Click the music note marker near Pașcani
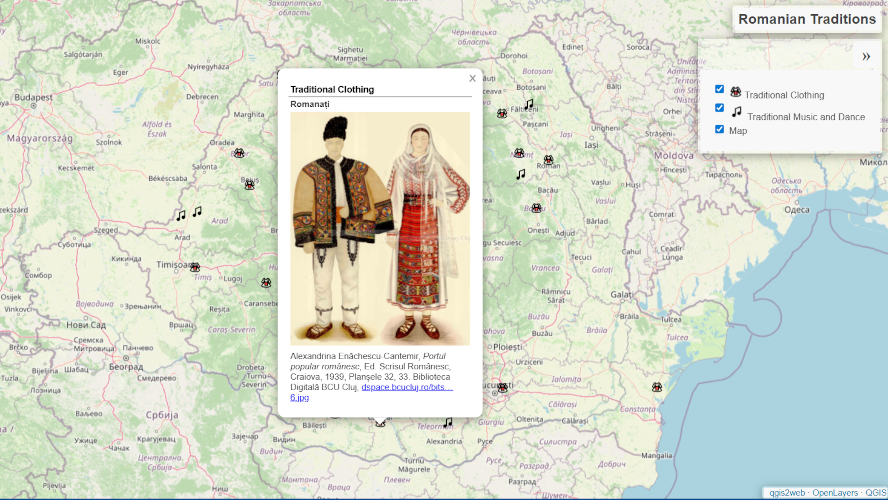The height and width of the screenshot is (500, 888). (x=529, y=104)
